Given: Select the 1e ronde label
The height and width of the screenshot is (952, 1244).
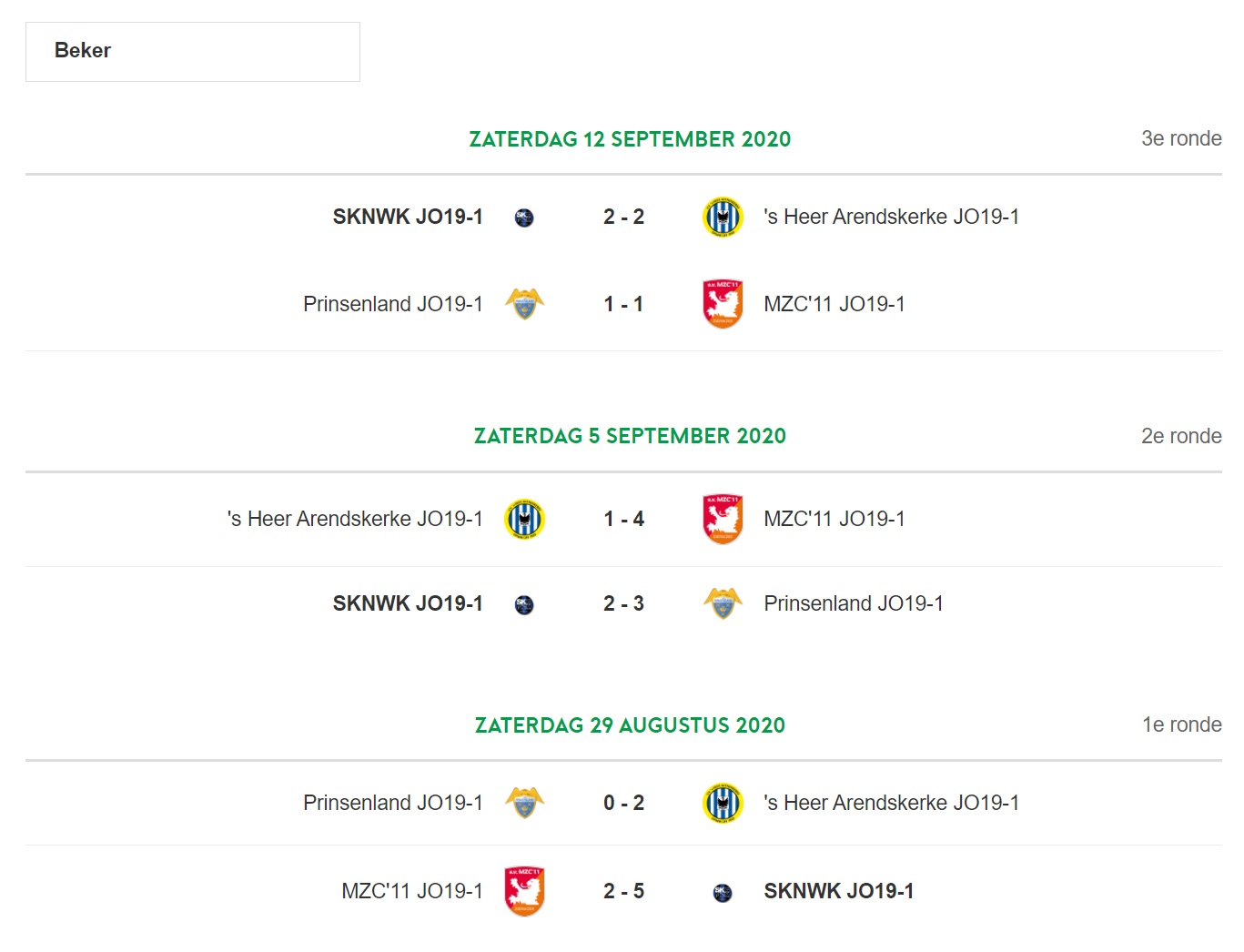Looking at the screenshot, I should click(1181, 724).
